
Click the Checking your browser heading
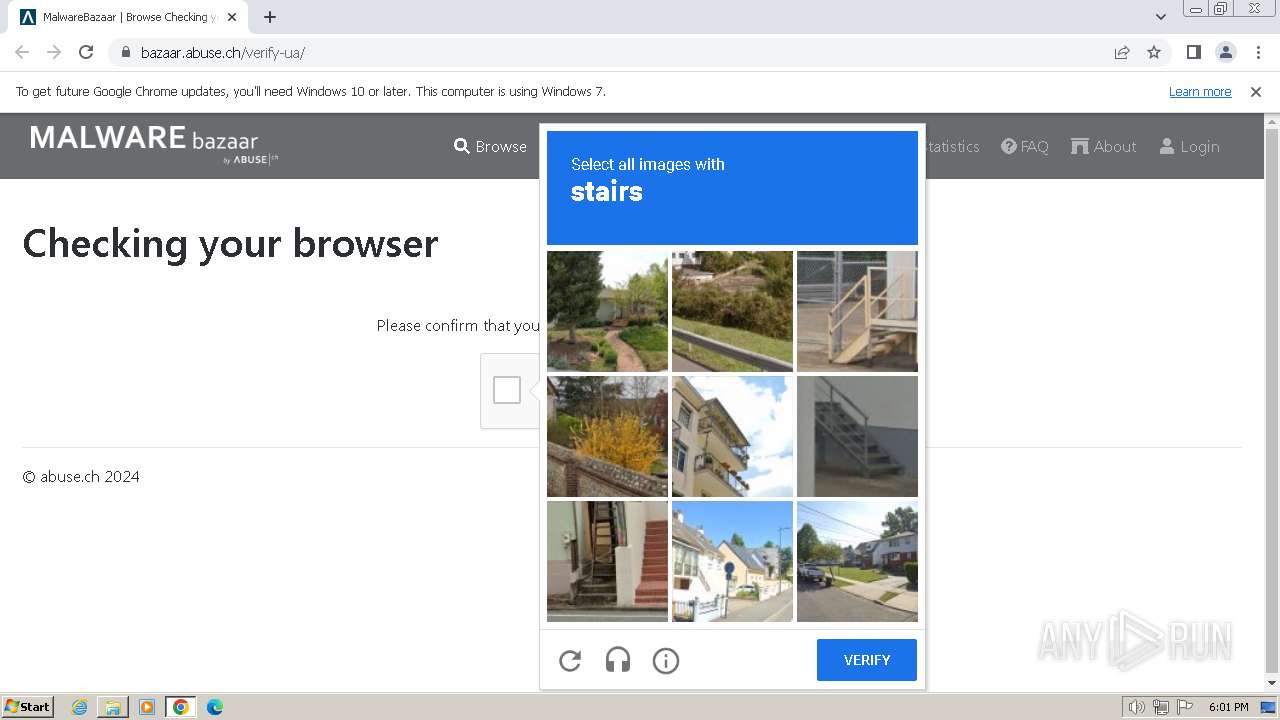pyautogui.click(x=230, y=243)
